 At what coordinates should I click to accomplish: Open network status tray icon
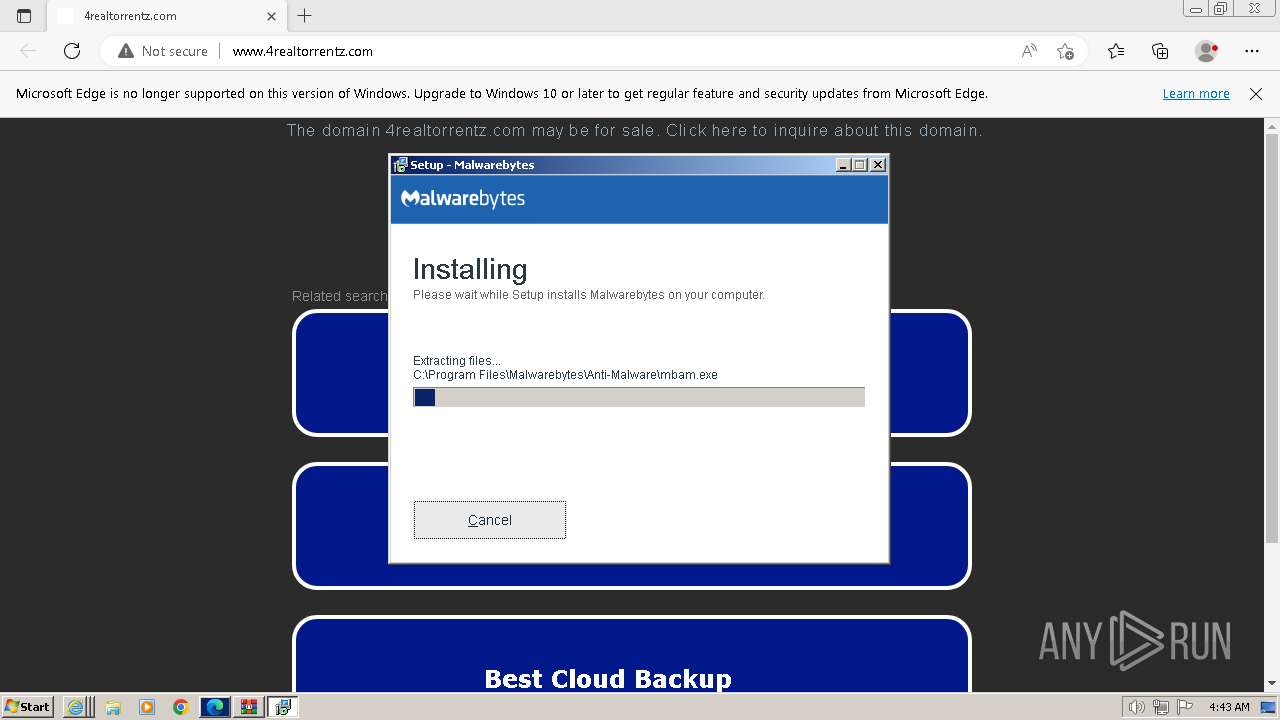coord(1161,707)
